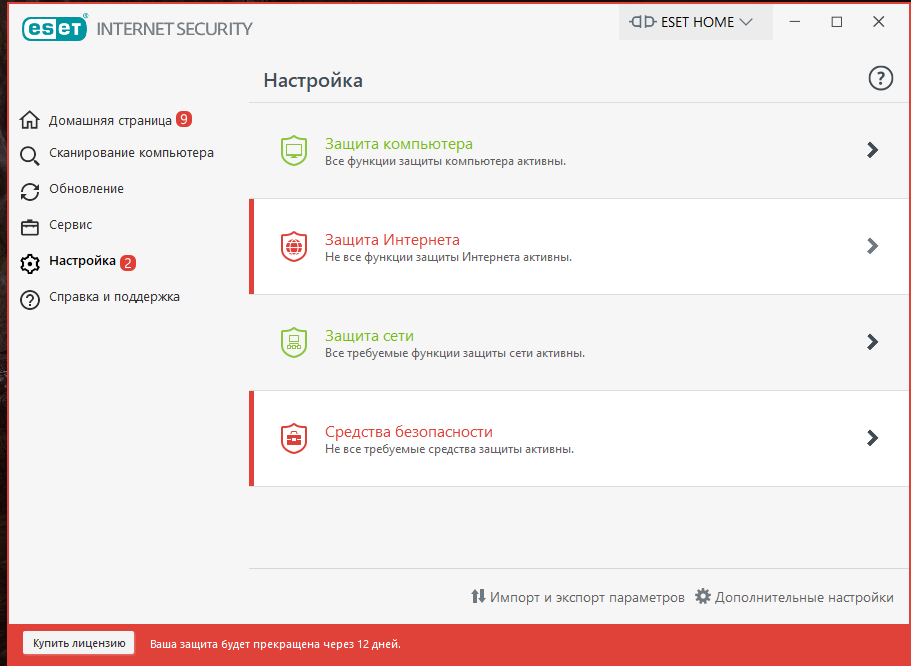Open the Защита Интернета heading

tap(392, 239)
